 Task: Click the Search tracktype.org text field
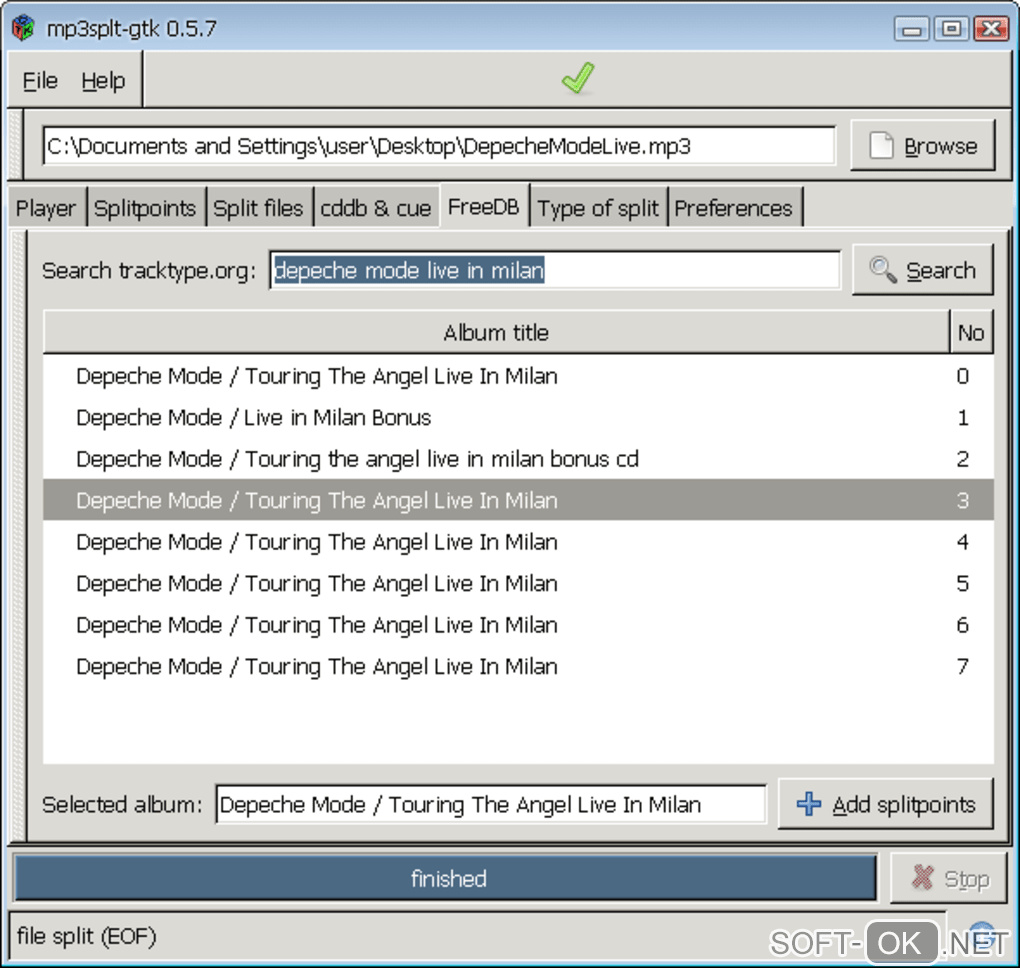tap(555, 270)
